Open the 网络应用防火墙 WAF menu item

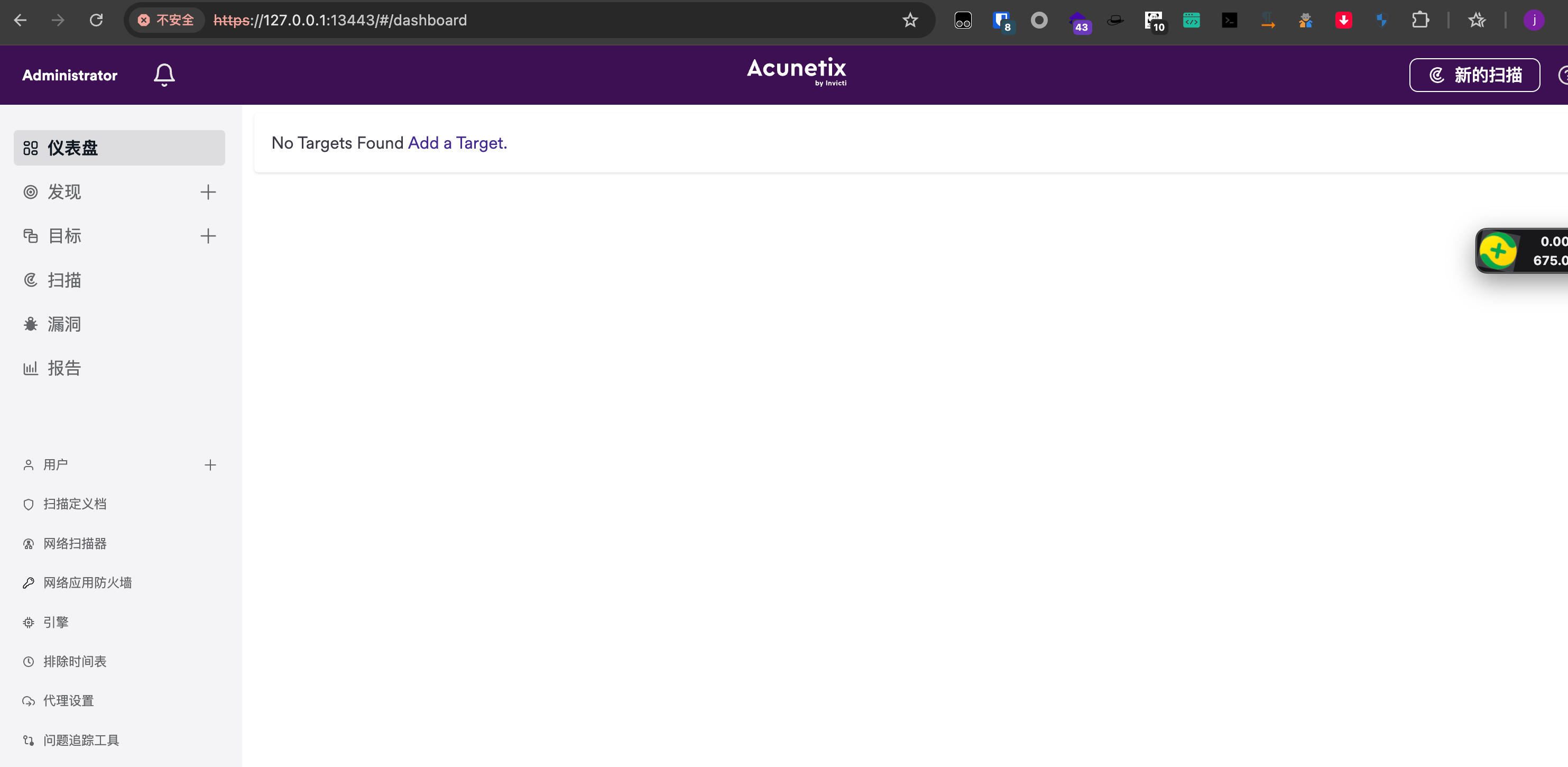point(87,583)
